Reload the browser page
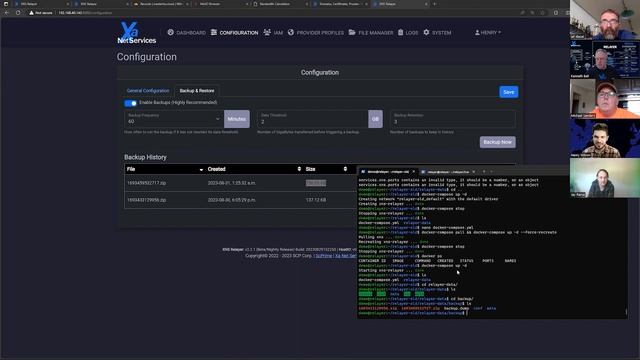This screenshot has height=360, width=640. pyautogui.click(x=18, y=13)
